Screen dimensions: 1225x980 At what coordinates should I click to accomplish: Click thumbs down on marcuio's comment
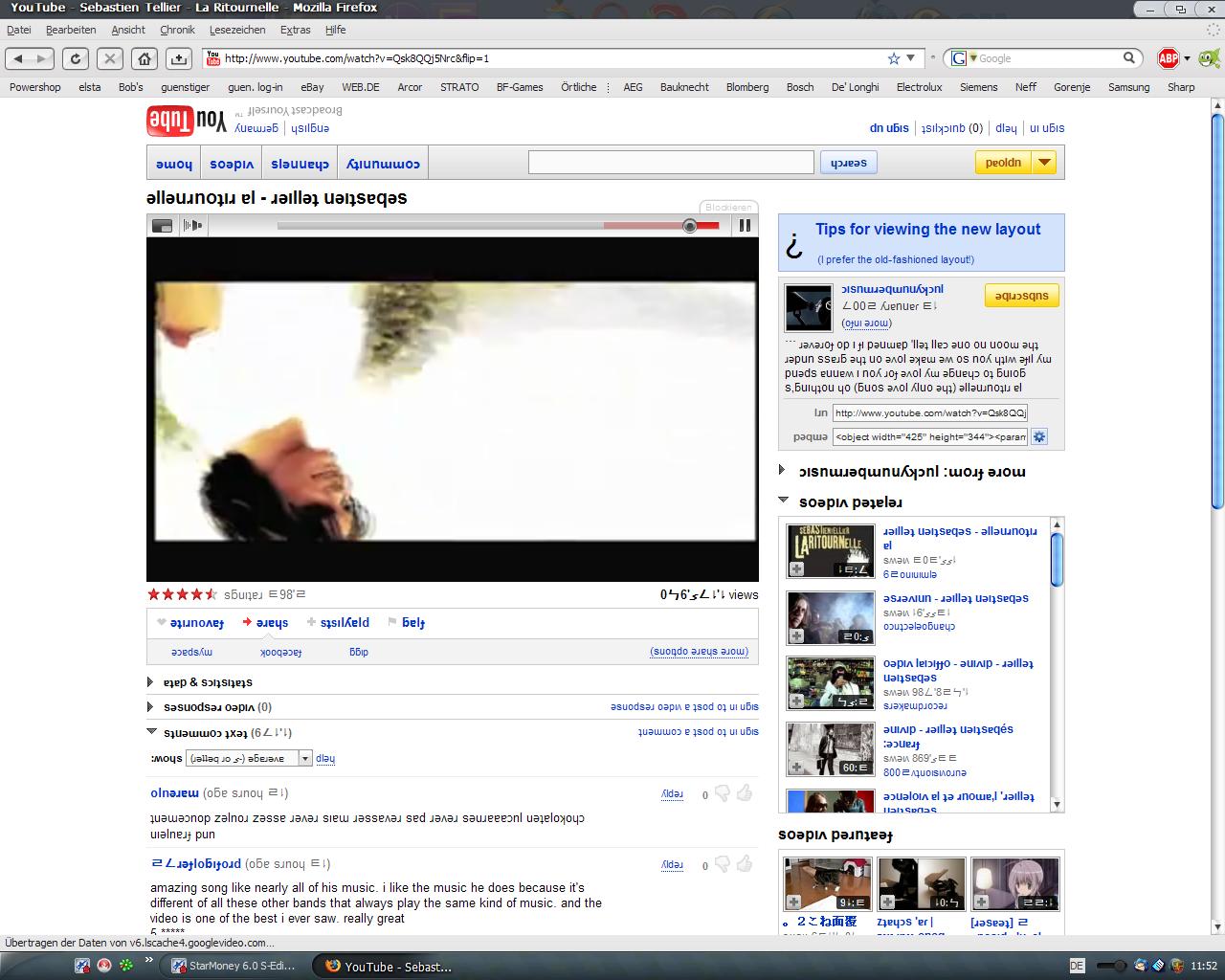click(x=723, y=793)
